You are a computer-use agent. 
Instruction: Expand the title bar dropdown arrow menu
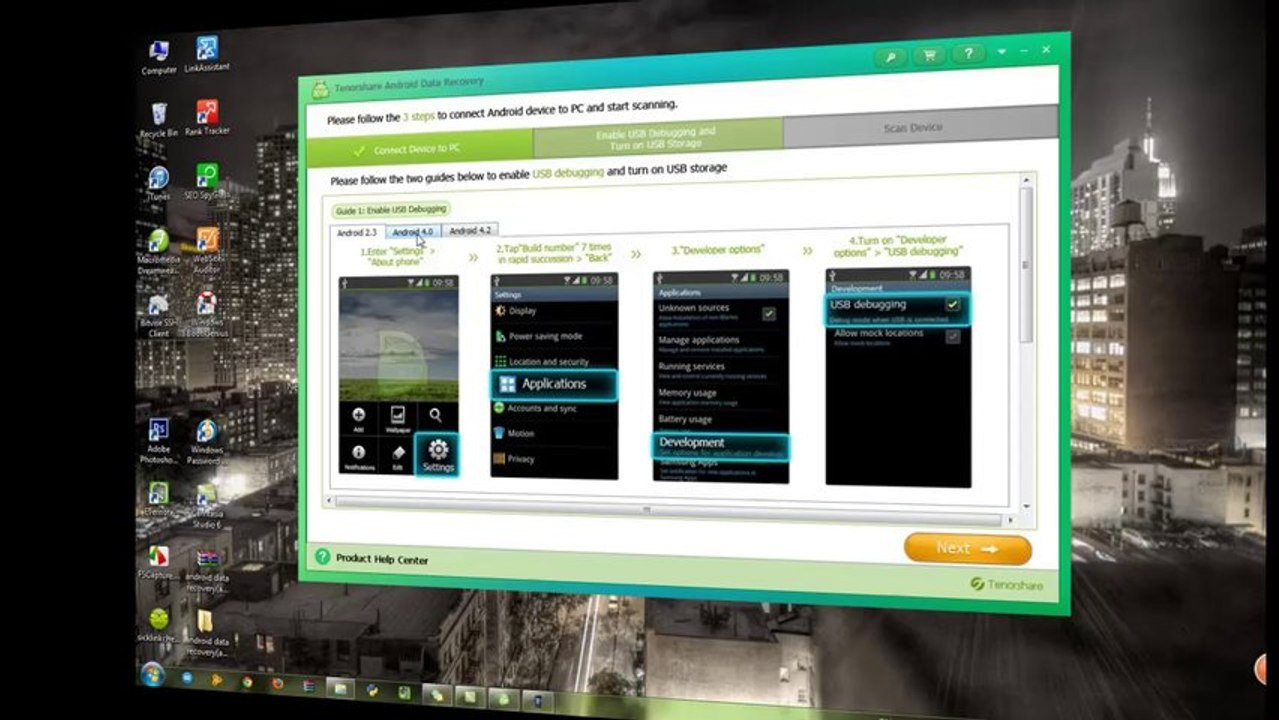tap(1002, 51)
